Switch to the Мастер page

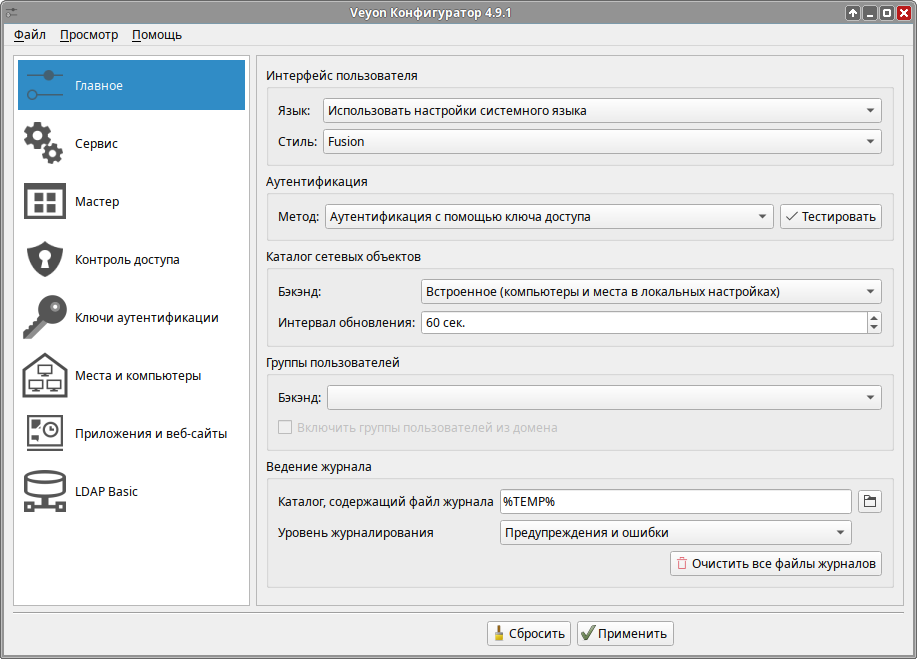[x=132, y=201]
